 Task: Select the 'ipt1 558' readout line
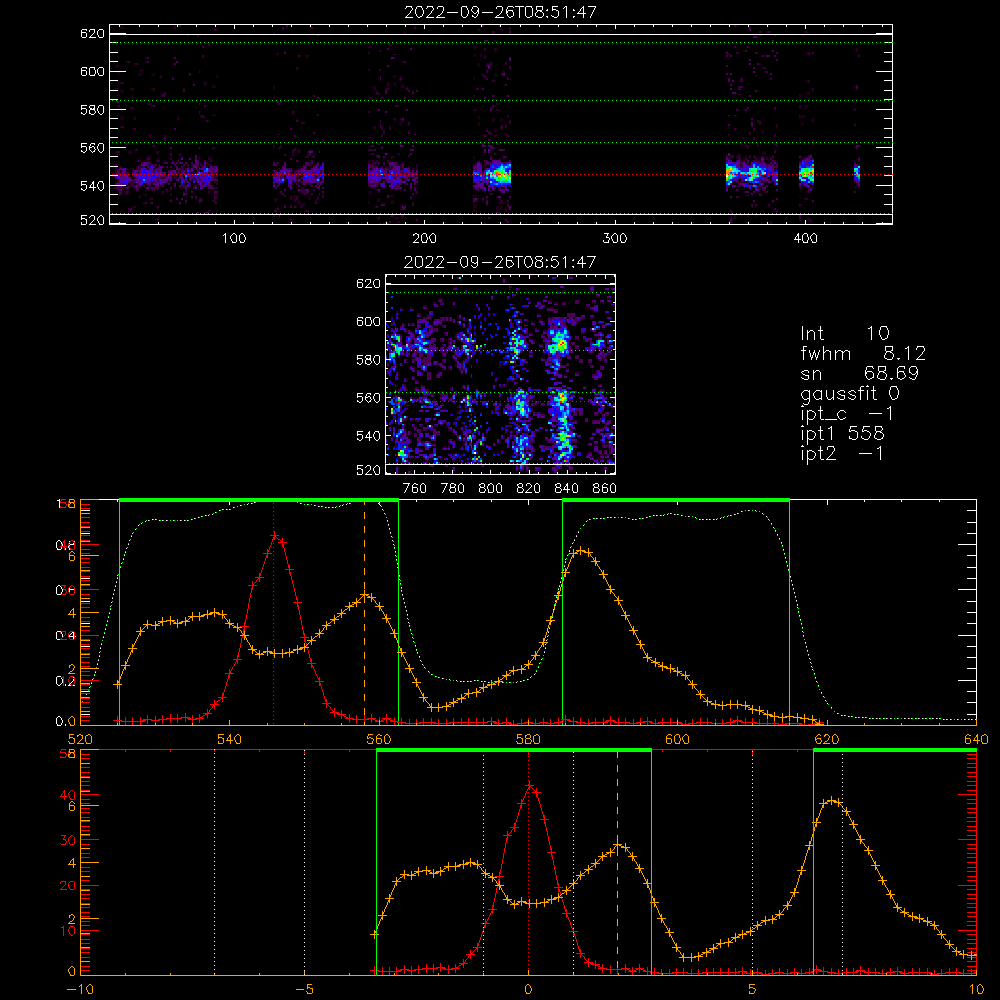pos(842,434)
